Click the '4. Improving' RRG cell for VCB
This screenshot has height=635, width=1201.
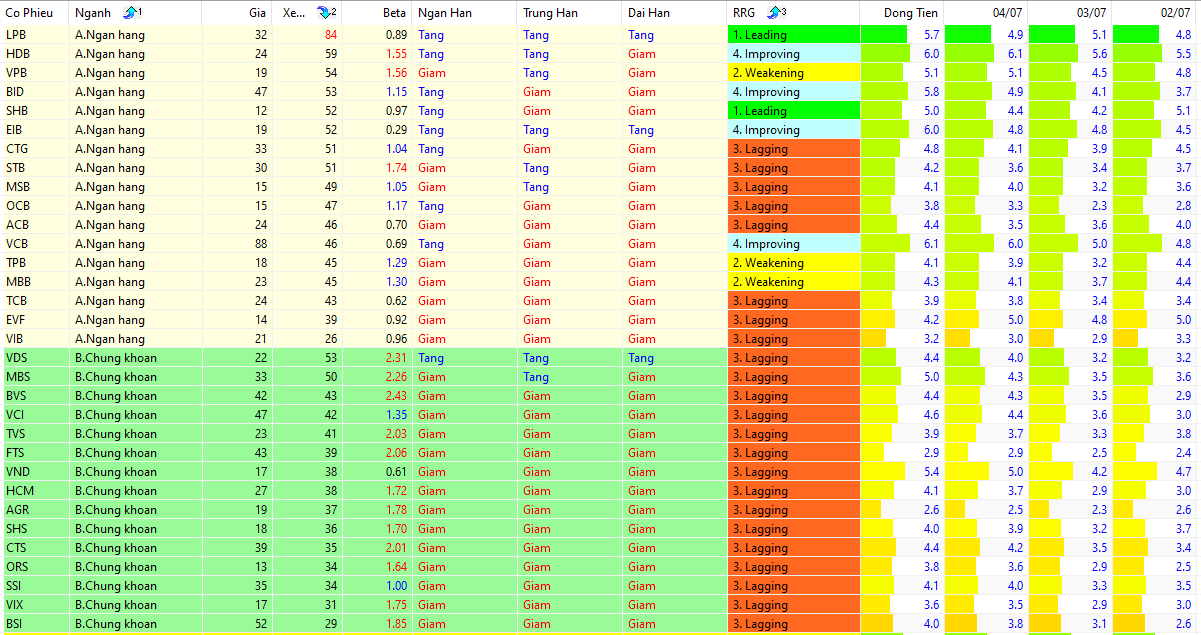(794, 244)
